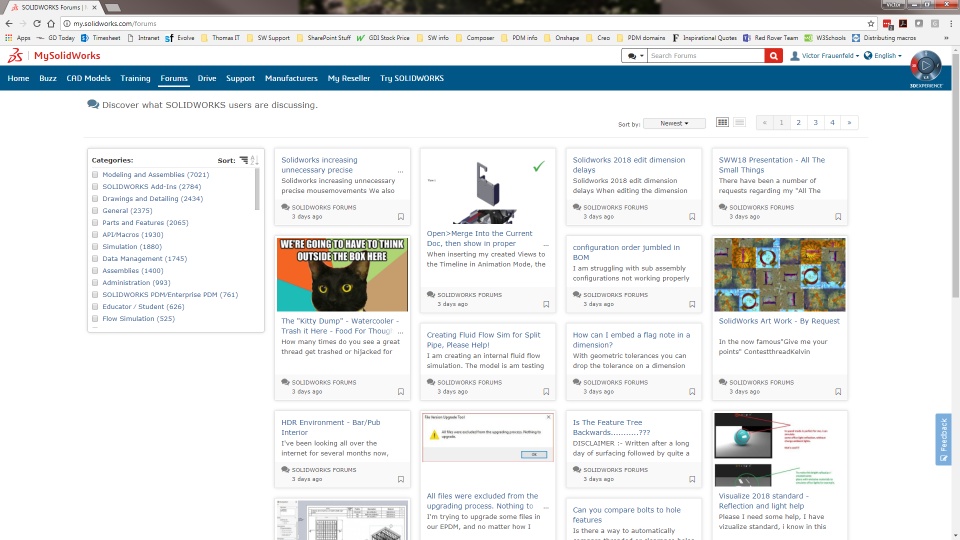Sort categories alphabetically icon
This screenshot has height=540, width=960.
(x=255, y=160)
